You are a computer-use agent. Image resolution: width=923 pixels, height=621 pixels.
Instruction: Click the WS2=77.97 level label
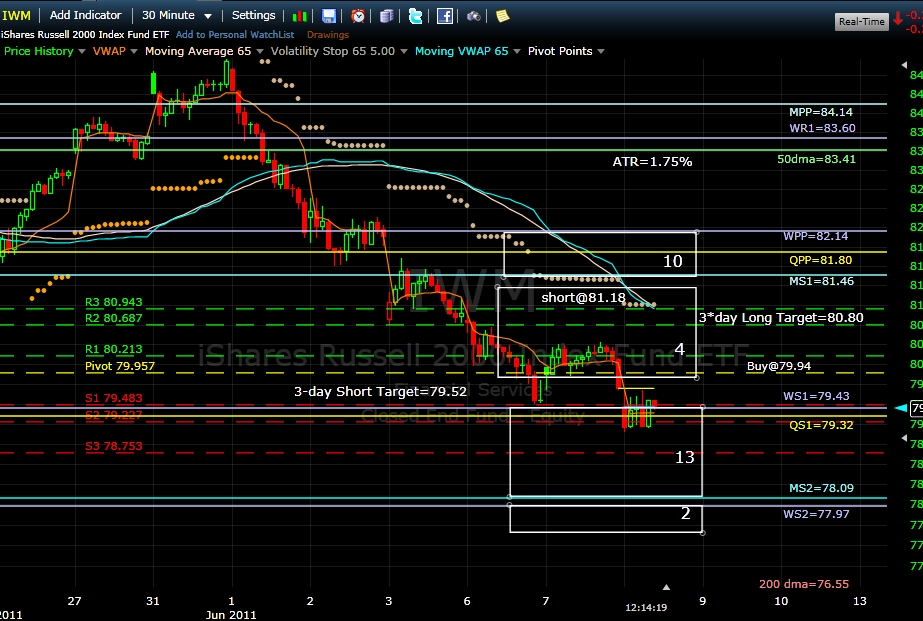tap(816, 514)
